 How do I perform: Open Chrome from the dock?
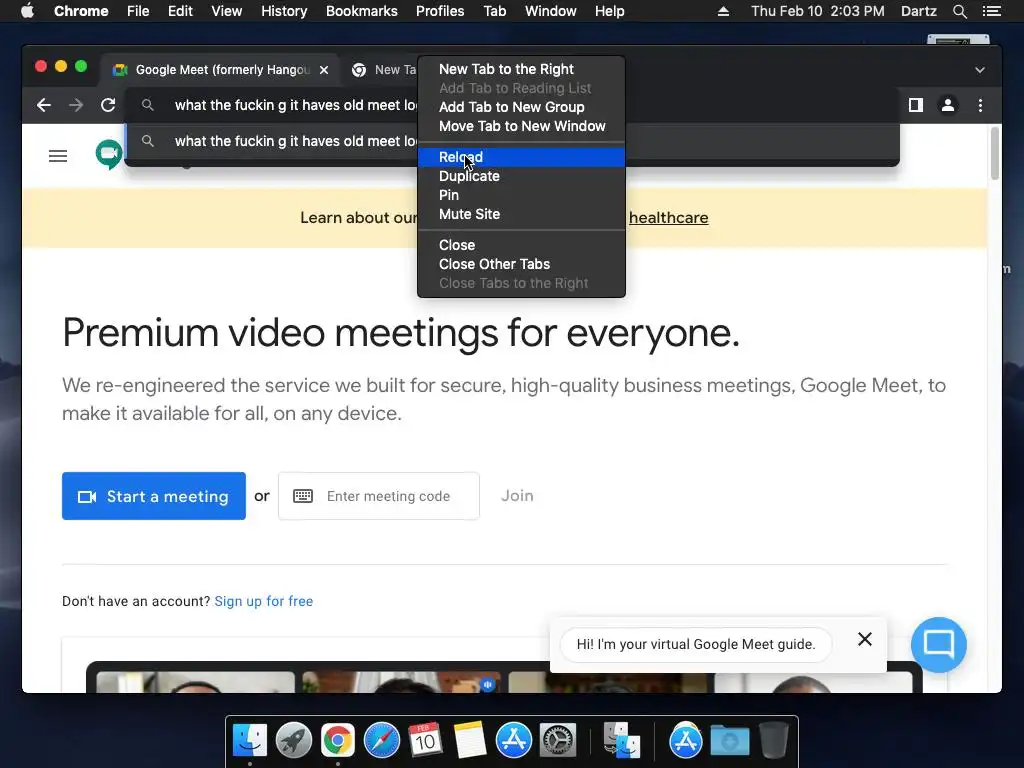338,741
